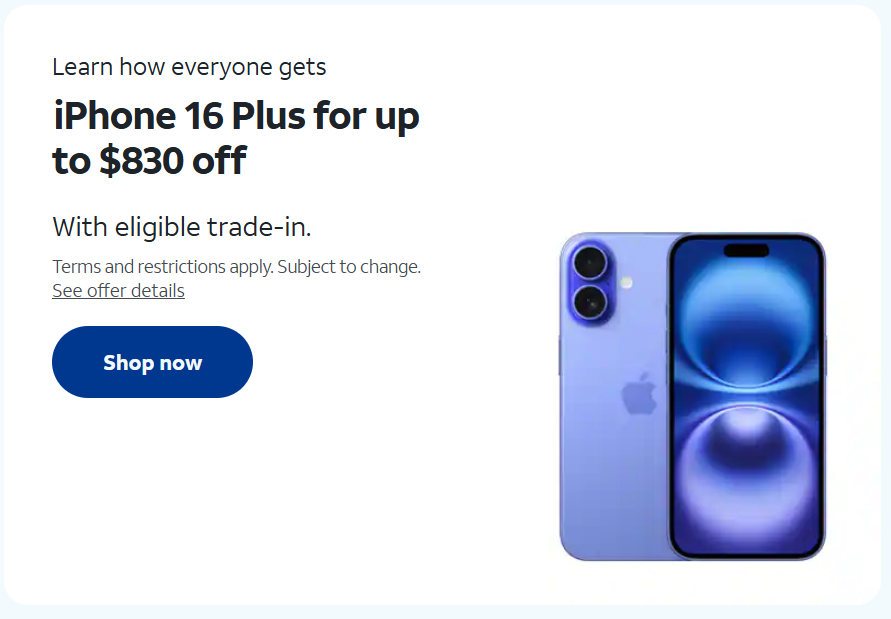
Task: Click the Shop now button
Action: click(152, 362)
